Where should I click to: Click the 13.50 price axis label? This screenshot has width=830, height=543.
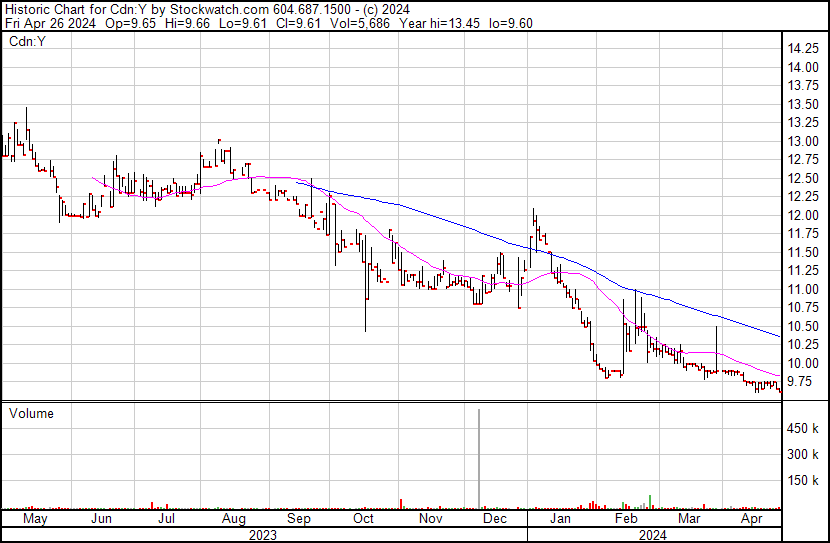coord(803,104)
